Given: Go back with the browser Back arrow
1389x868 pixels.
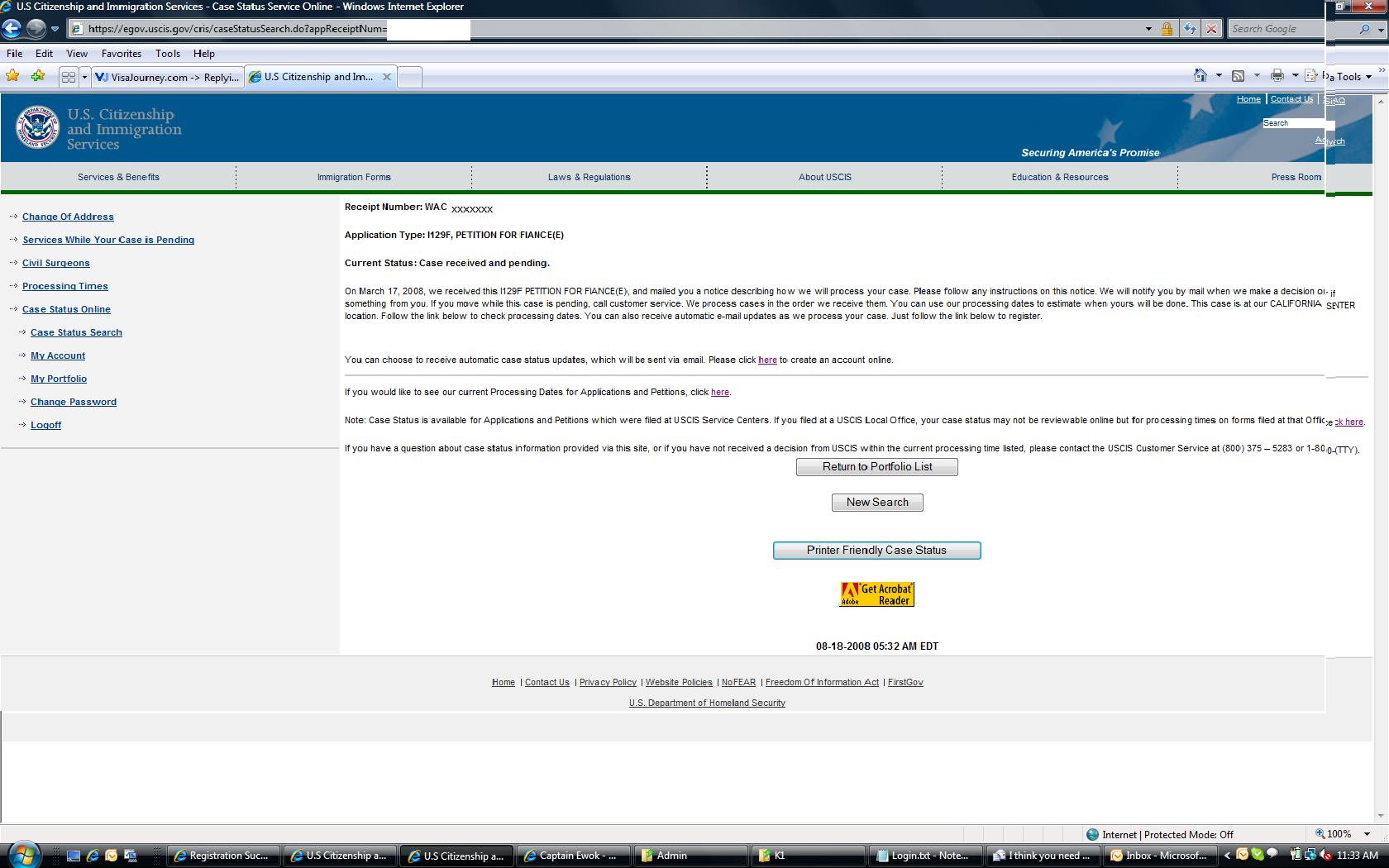Looking at the screenshot, I should tap(12, 28).
